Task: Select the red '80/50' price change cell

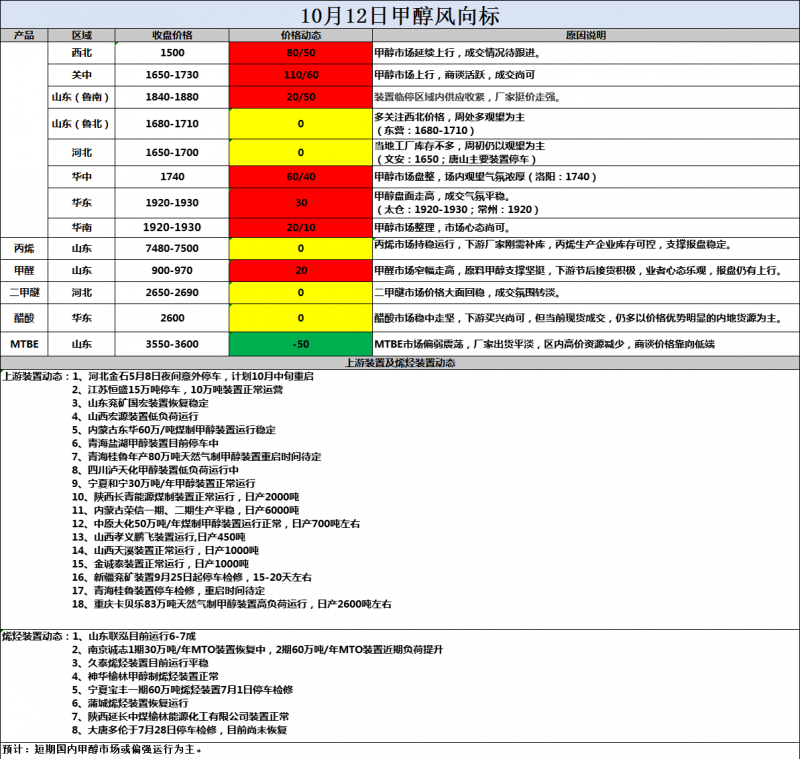Action: [301, 53]
